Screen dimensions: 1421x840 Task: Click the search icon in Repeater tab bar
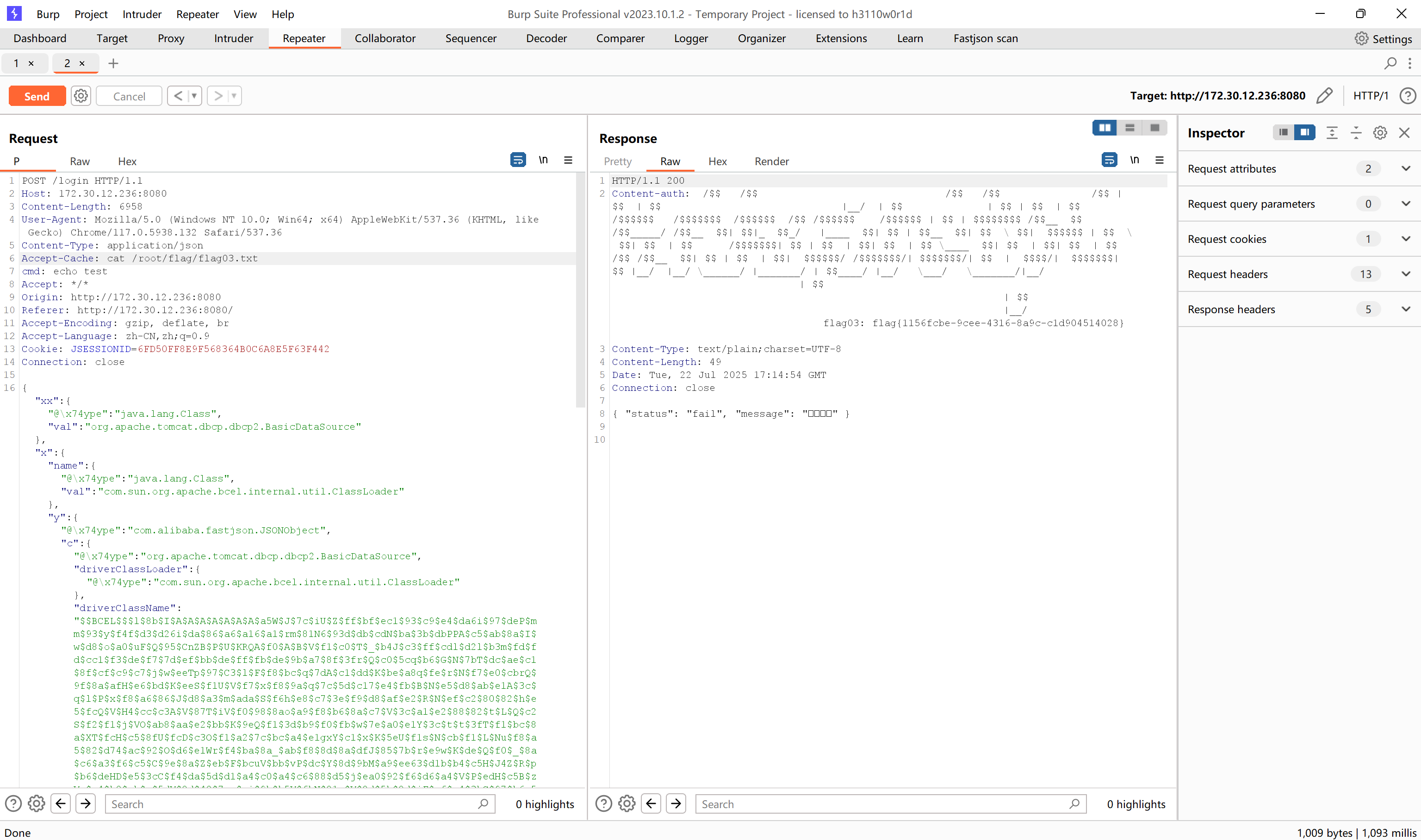[1390, 63]
